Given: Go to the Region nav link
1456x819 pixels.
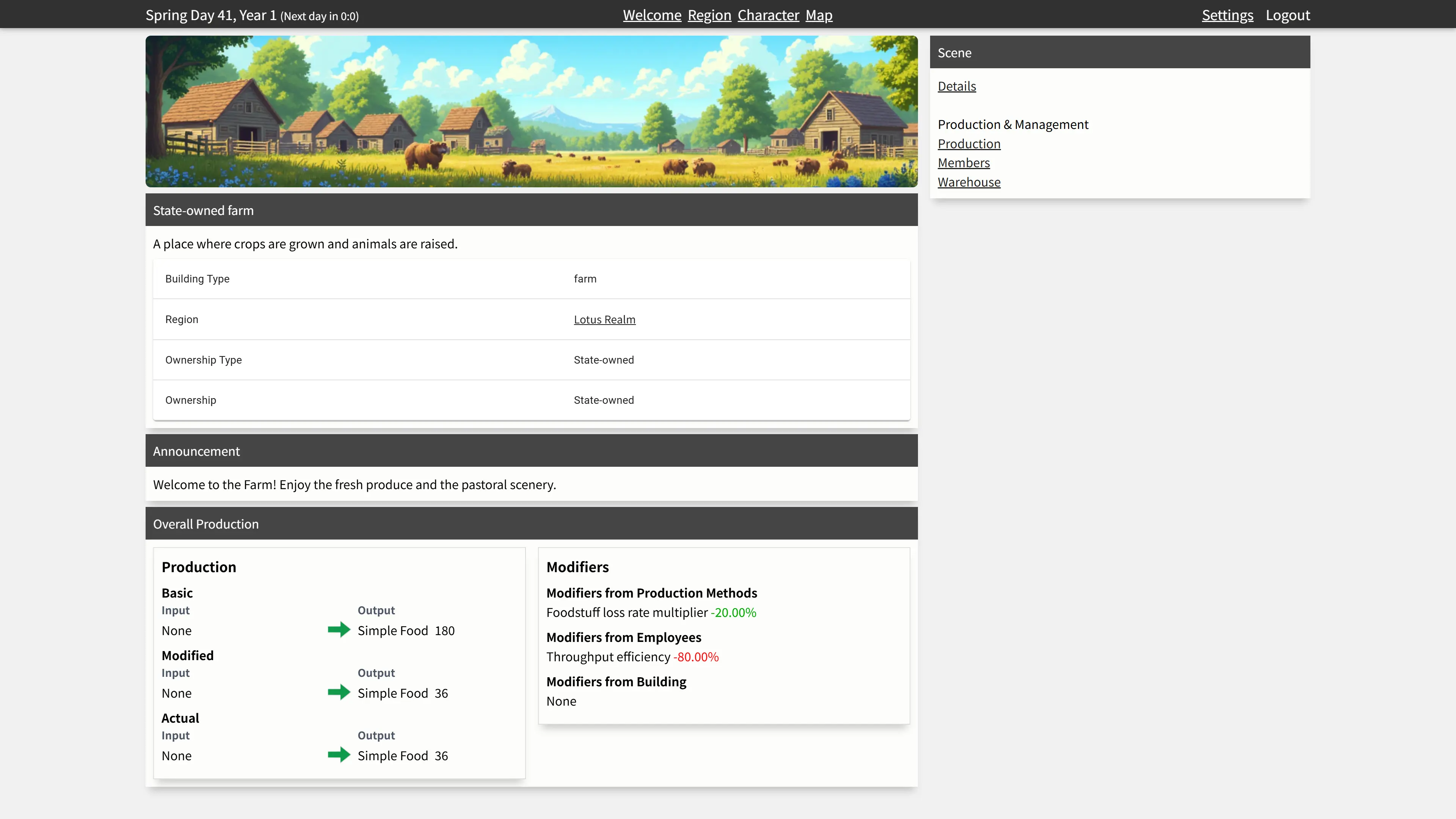Looking at the screenshot, I should [709, 15].
